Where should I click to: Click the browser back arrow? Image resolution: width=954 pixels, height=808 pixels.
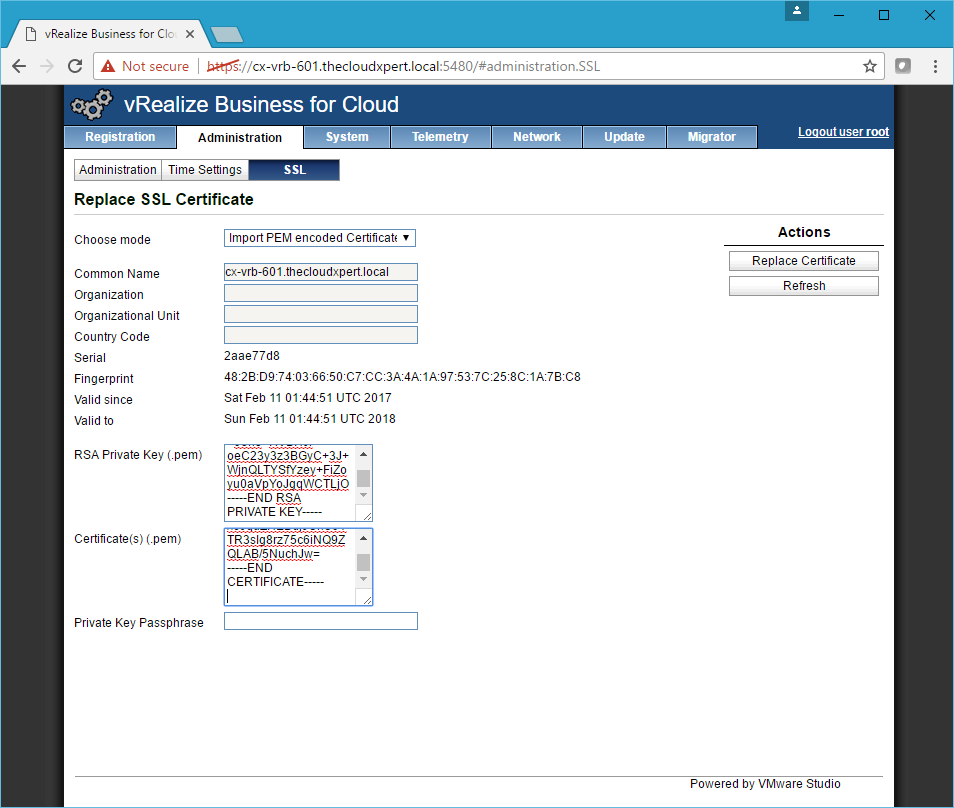pyautogui.click(x=19, y=66)
